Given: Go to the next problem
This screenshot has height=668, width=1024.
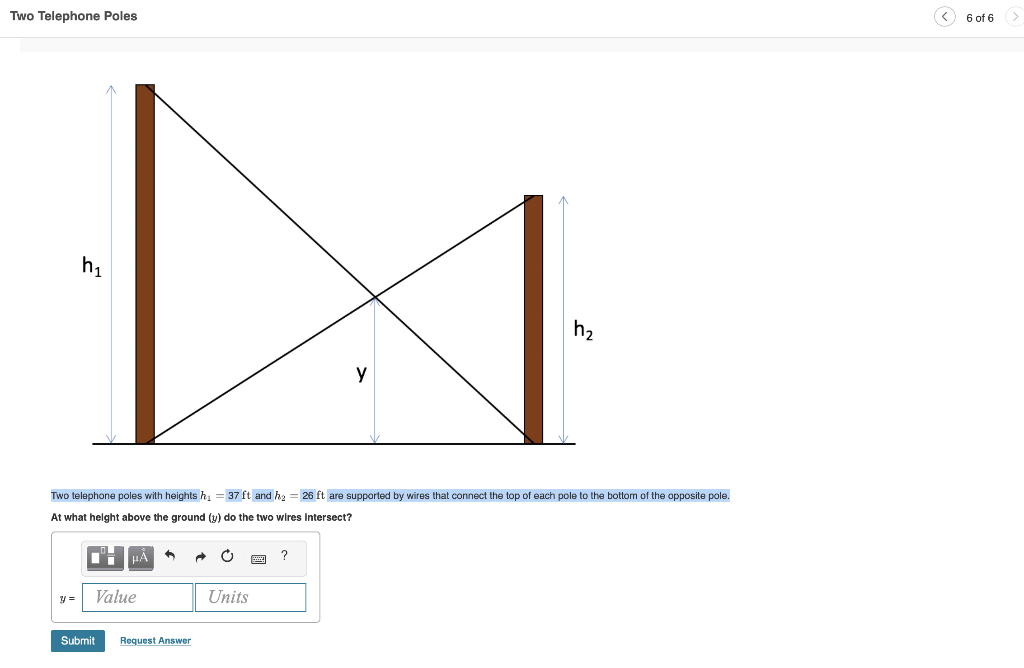Looking at the screenshot, I should [x=1015, y=17].
